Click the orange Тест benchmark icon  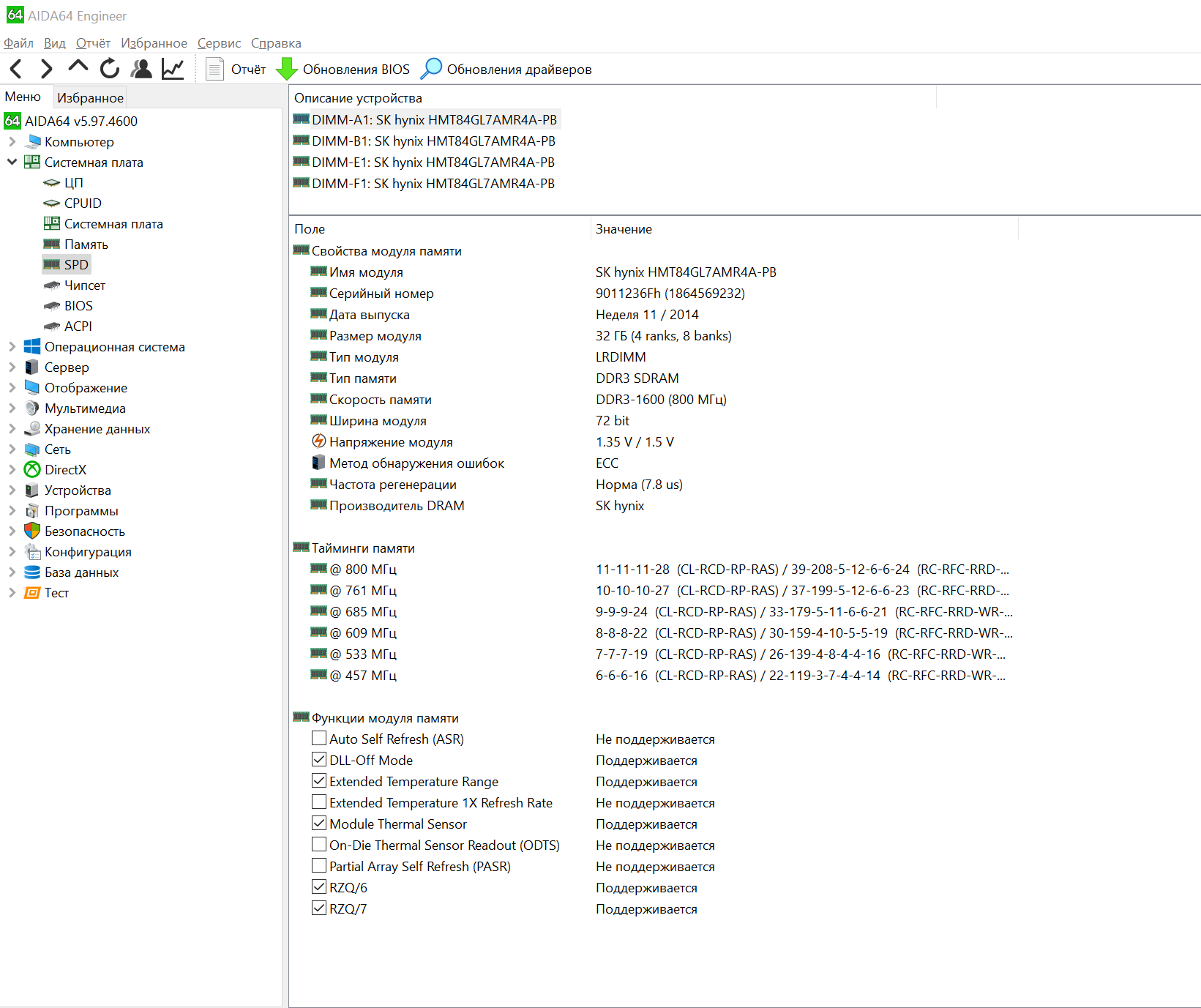tap(32, 593)
